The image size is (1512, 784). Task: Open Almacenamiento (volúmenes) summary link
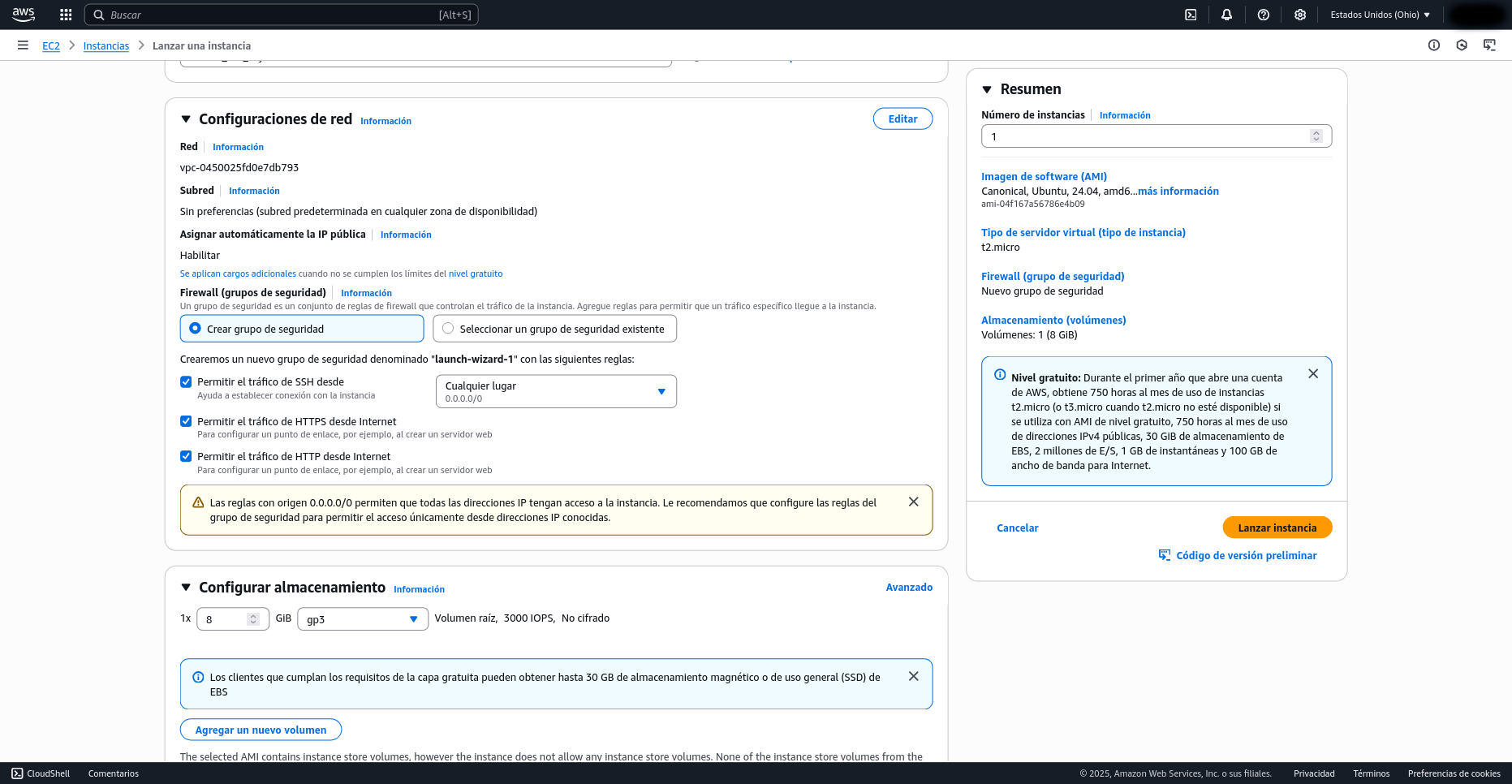[x=1053, y=320]
